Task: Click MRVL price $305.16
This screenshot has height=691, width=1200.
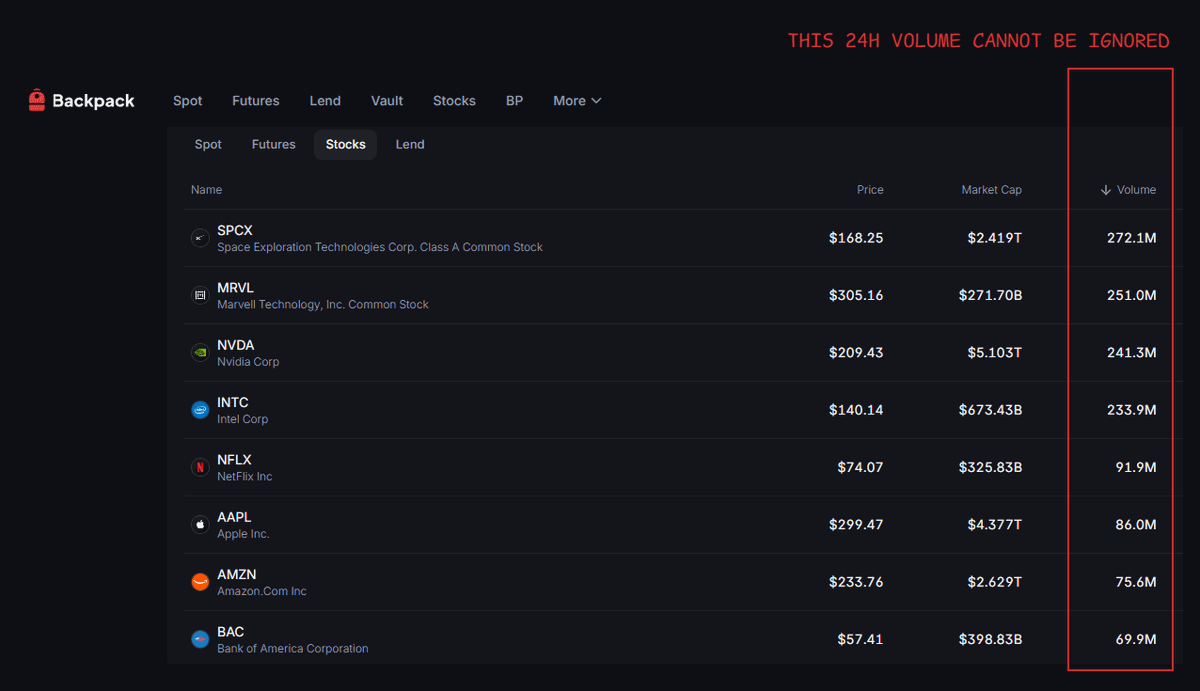Action: [x=856, y=295]
